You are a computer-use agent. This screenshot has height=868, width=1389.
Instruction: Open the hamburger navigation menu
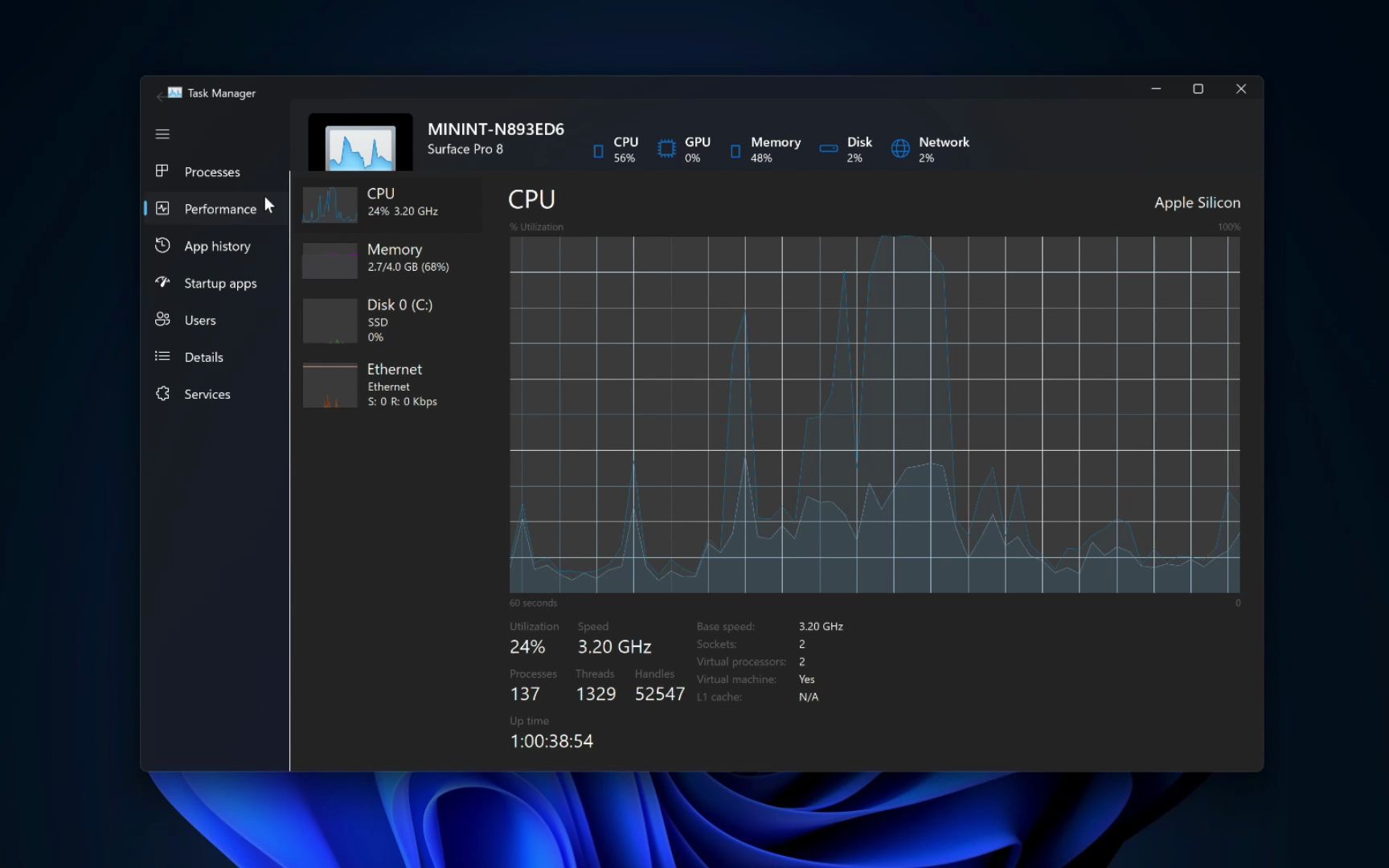162,133
